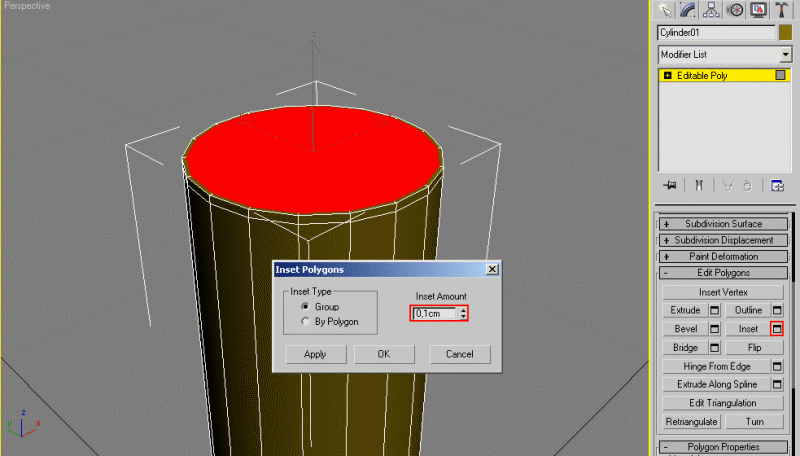Click the Extrude button
Screen dimensions: 800x456
685,310
